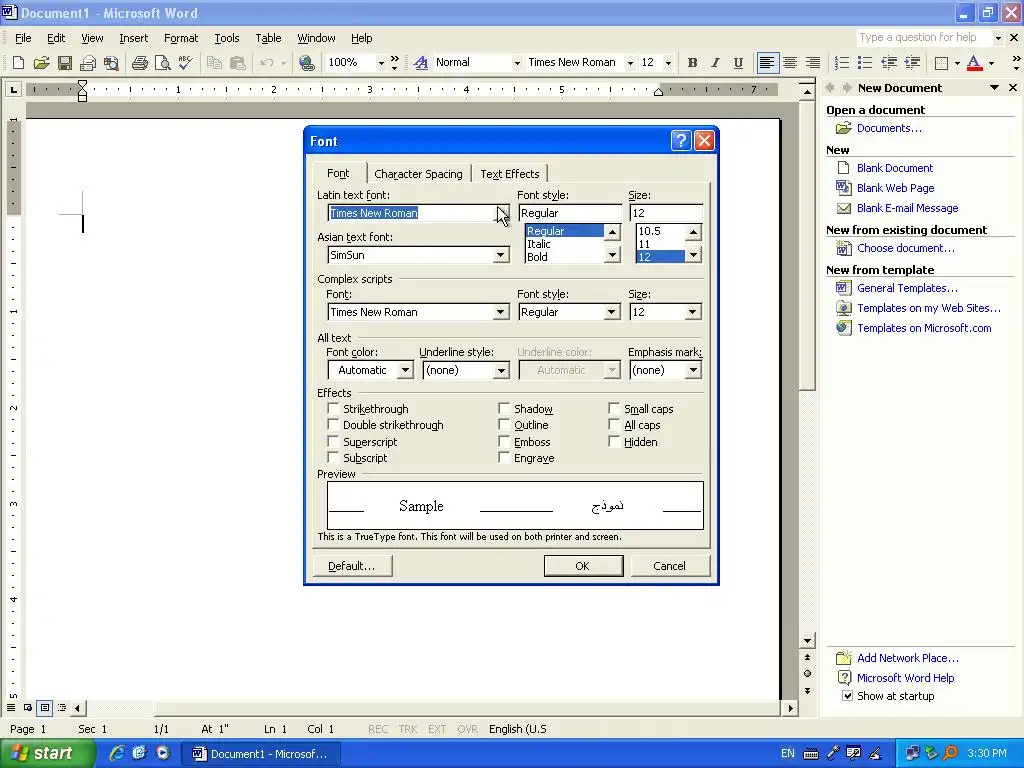The image size is (1024, 768).
Task: Toggle Italic in the formatting toolbar
Action: pos(715,63)
